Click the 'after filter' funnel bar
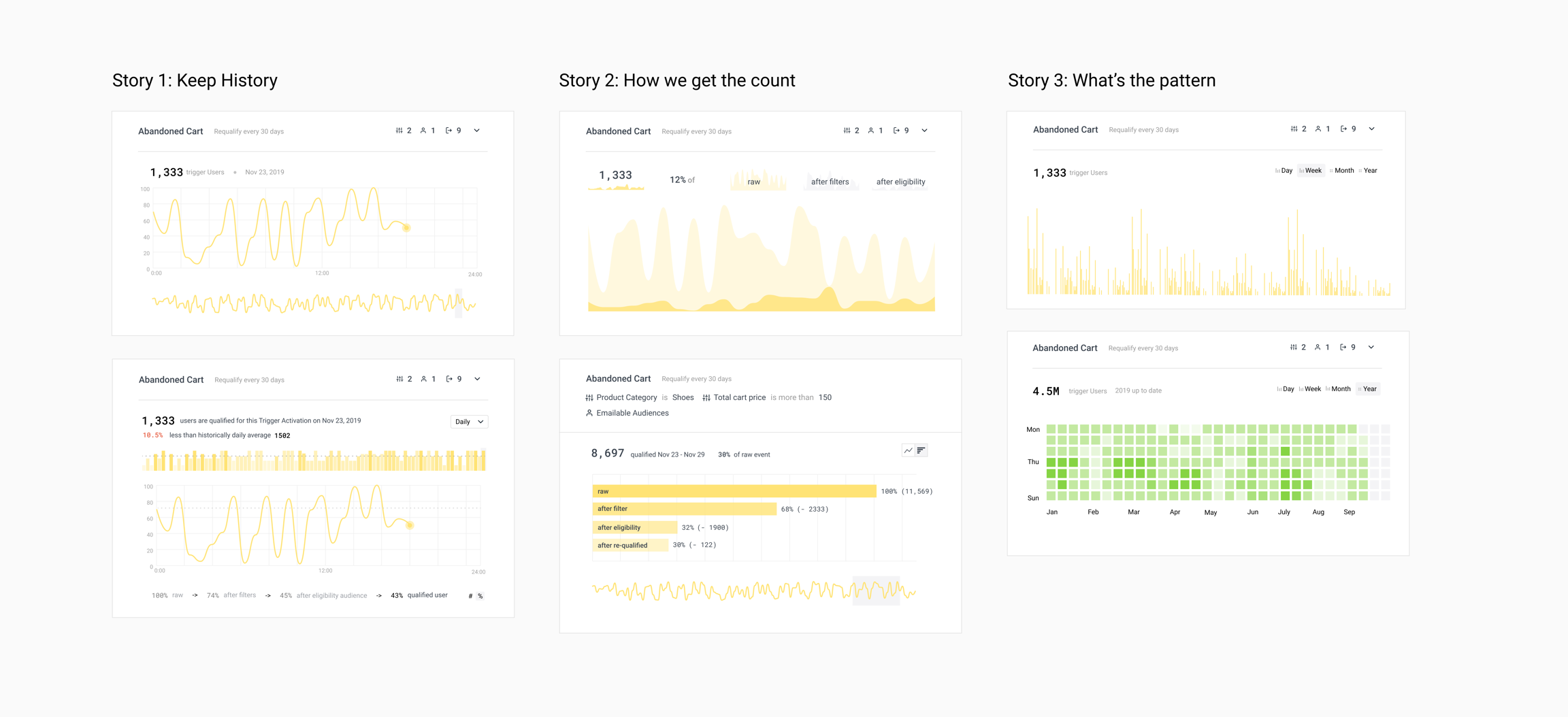 point(684,509)
